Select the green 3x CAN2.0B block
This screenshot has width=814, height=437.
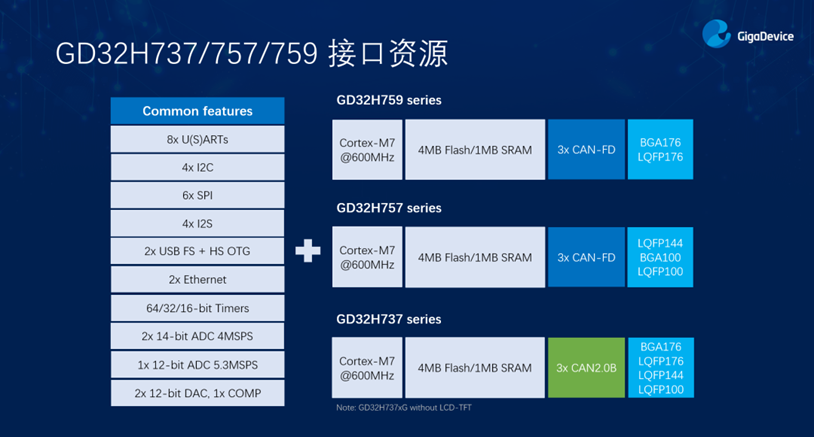584,368
